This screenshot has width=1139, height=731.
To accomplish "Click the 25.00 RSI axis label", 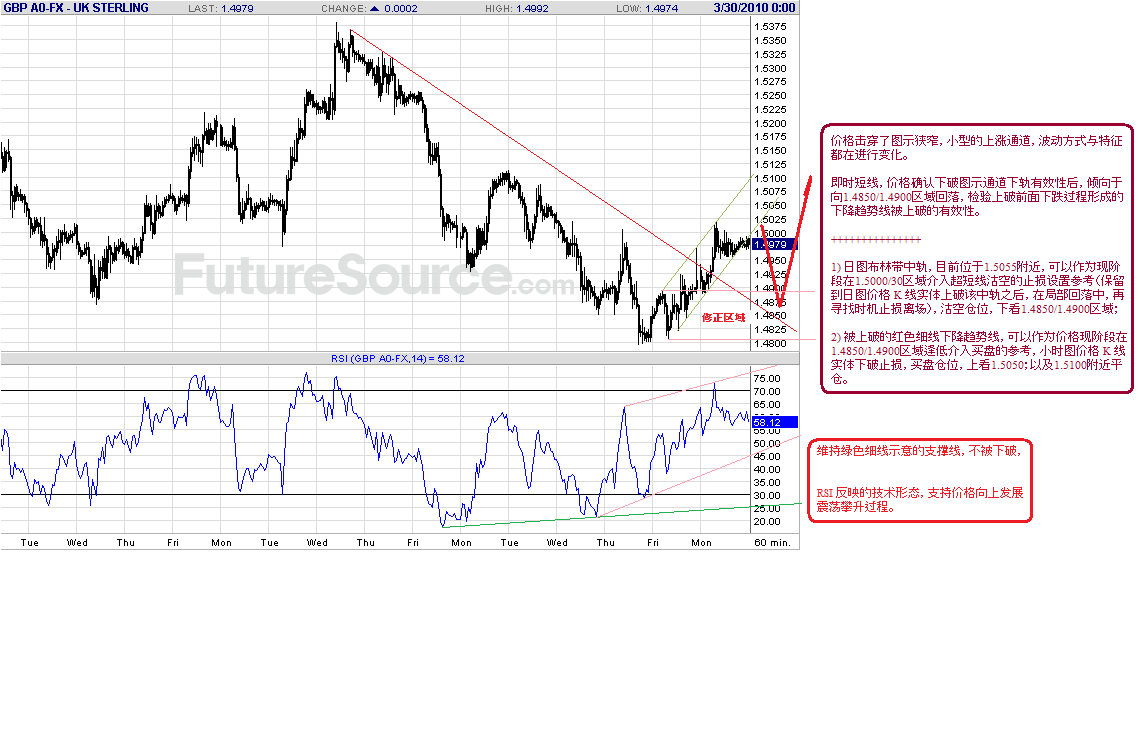I will click(x=767, y=509).
